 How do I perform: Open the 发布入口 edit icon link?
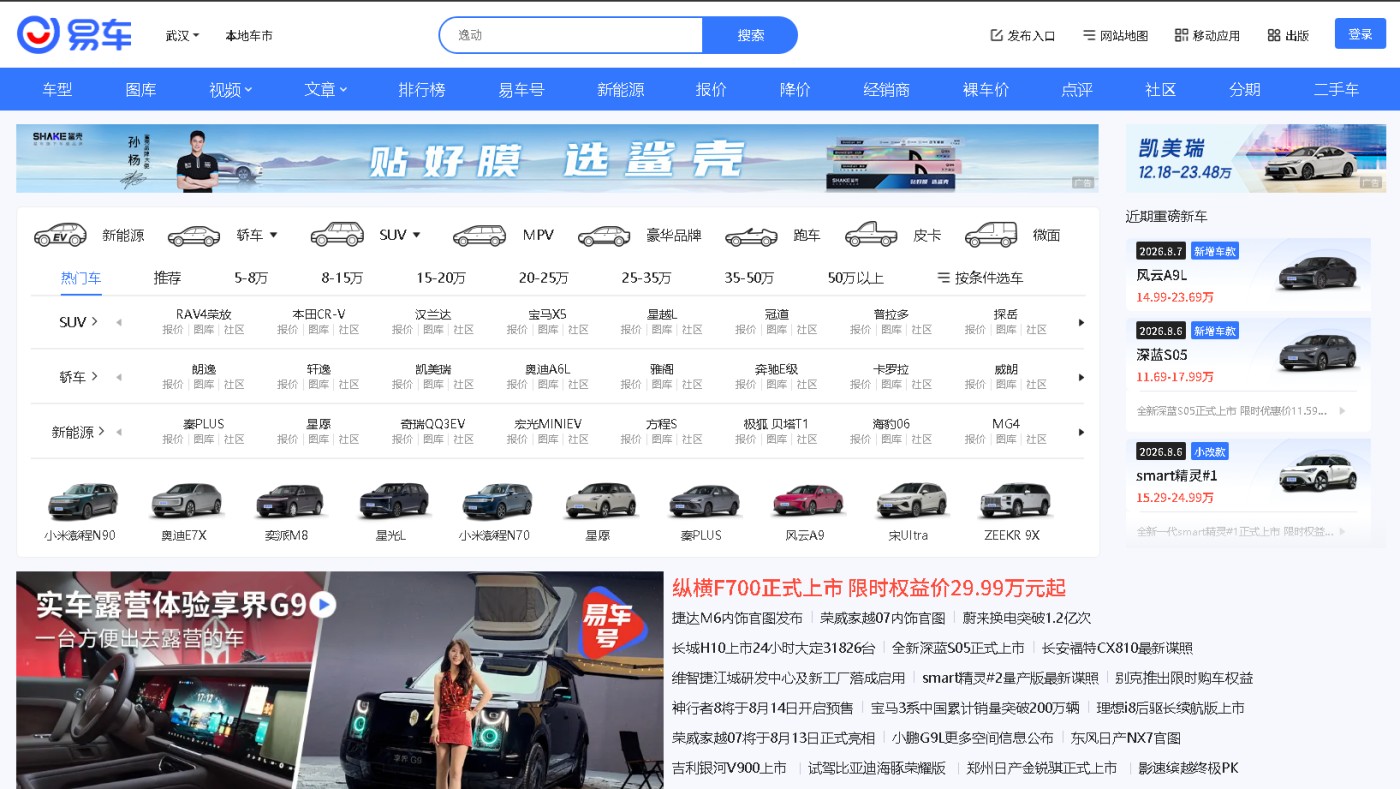996,35
